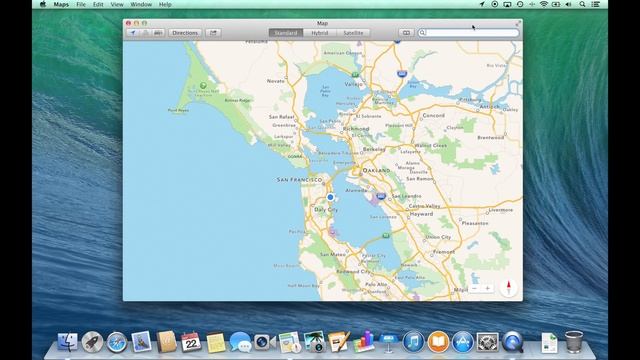
Task: Open Maps icon in the Dock
Action: click(x=289, y=342)
